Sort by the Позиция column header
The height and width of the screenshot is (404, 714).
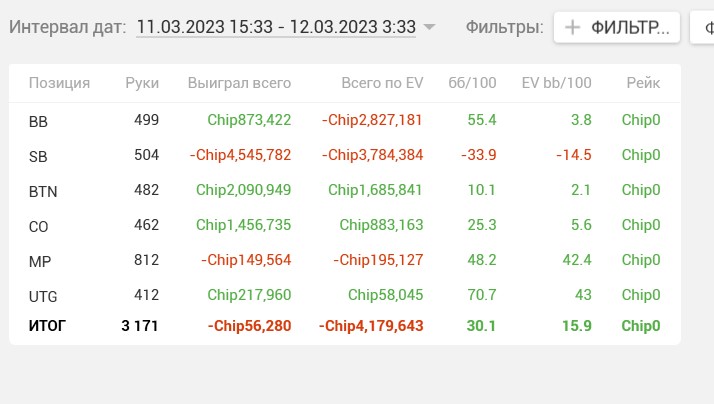click(x=59, y=83)
